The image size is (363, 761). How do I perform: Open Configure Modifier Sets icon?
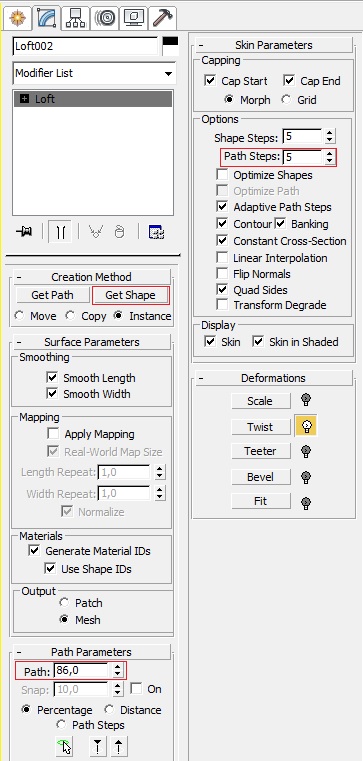[x=156, y=232]
